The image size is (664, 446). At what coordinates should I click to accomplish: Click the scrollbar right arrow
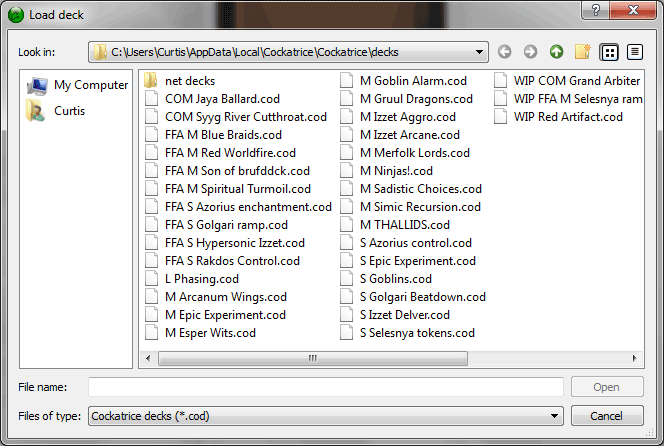click(634, 358)
